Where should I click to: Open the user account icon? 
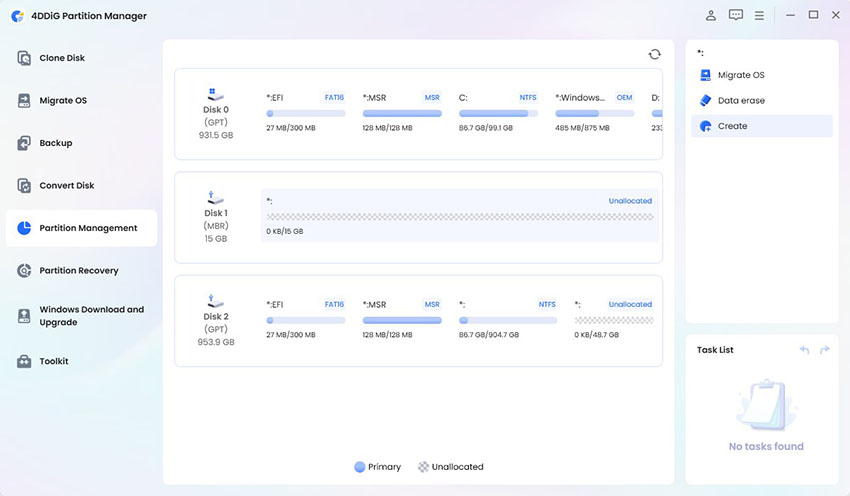click(711, 15)
